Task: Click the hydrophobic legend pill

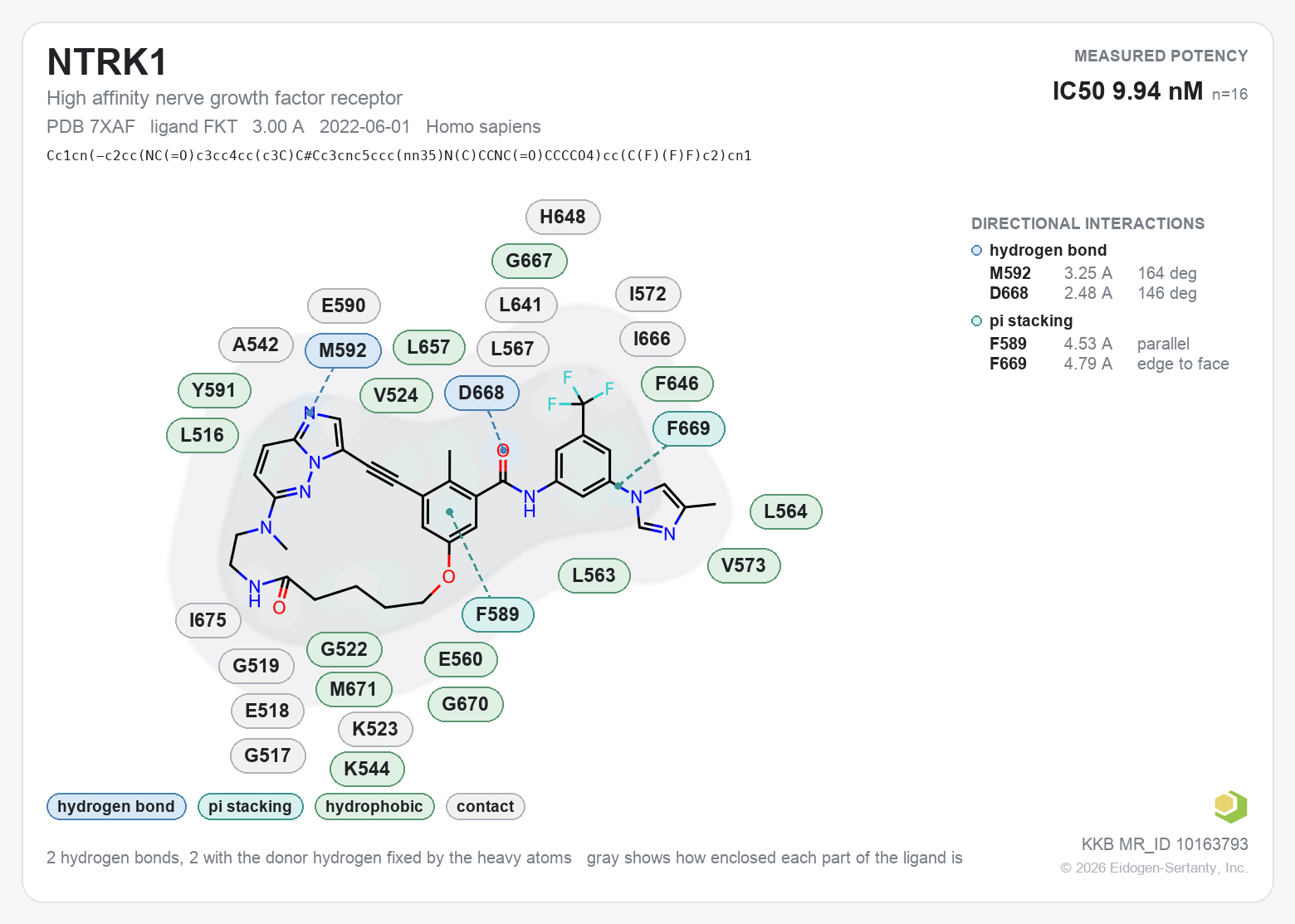Action: [x=374, y=806]
